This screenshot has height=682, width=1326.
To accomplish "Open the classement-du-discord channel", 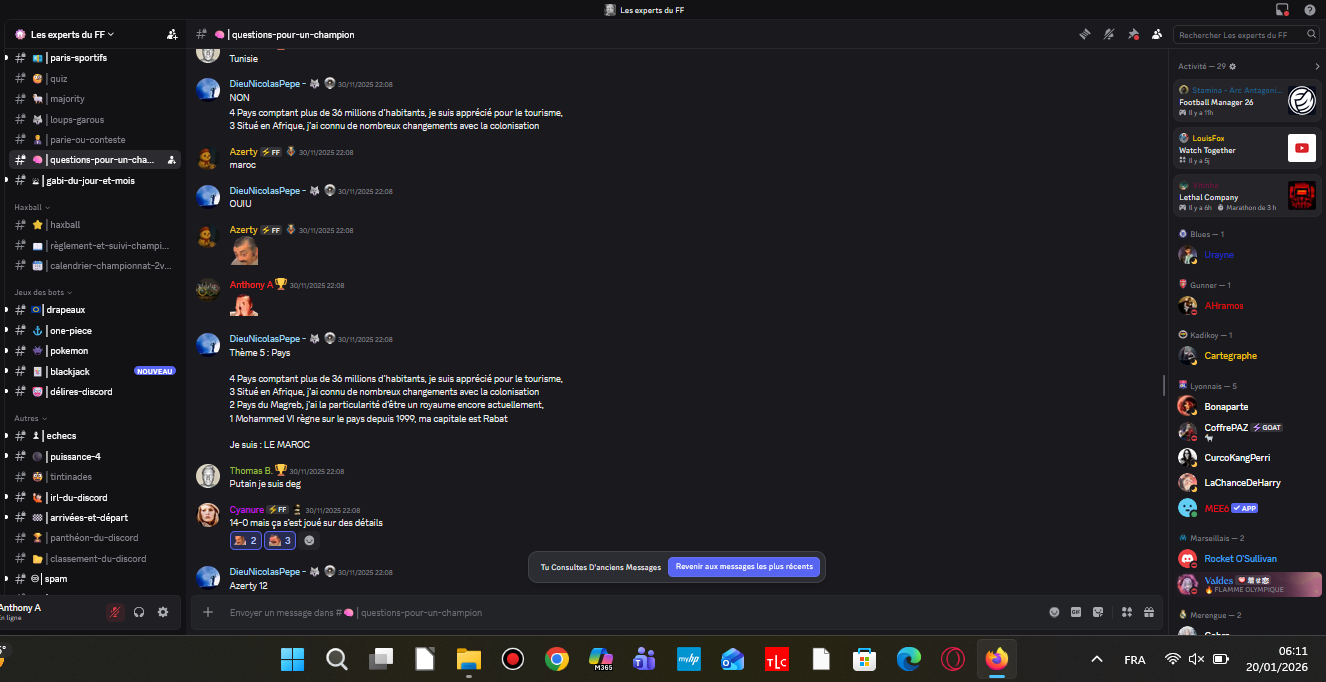I will 97,559.
